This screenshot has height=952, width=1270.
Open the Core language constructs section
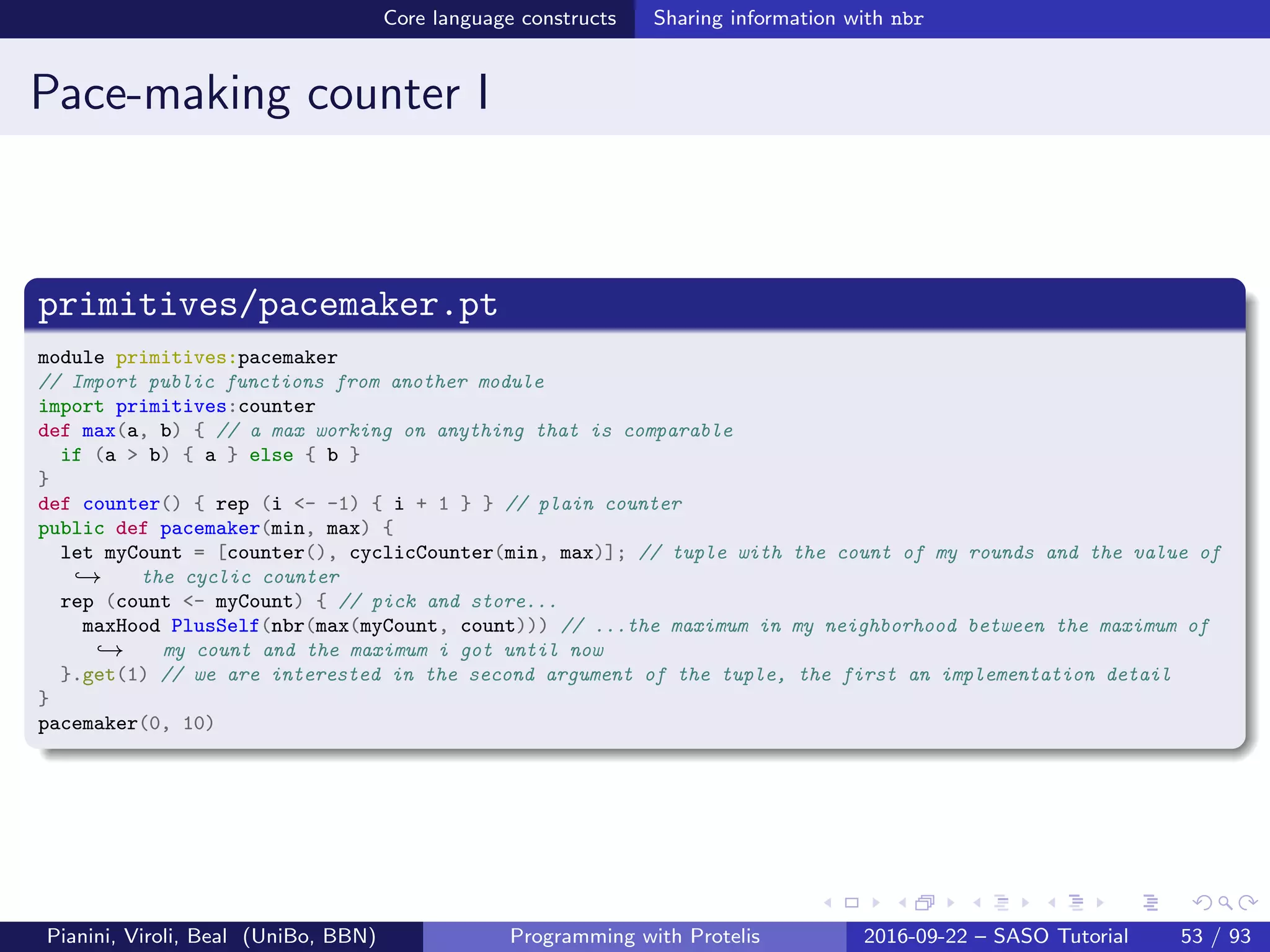click(500, 18)
